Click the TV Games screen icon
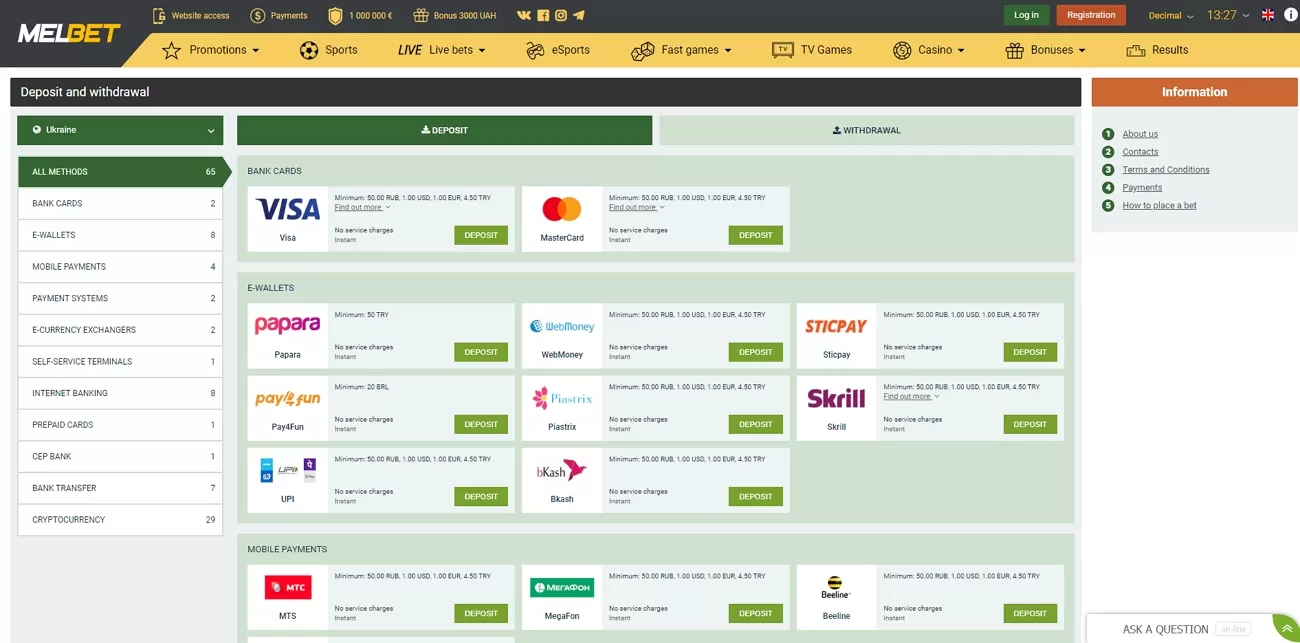 click(x=783, y=50)
